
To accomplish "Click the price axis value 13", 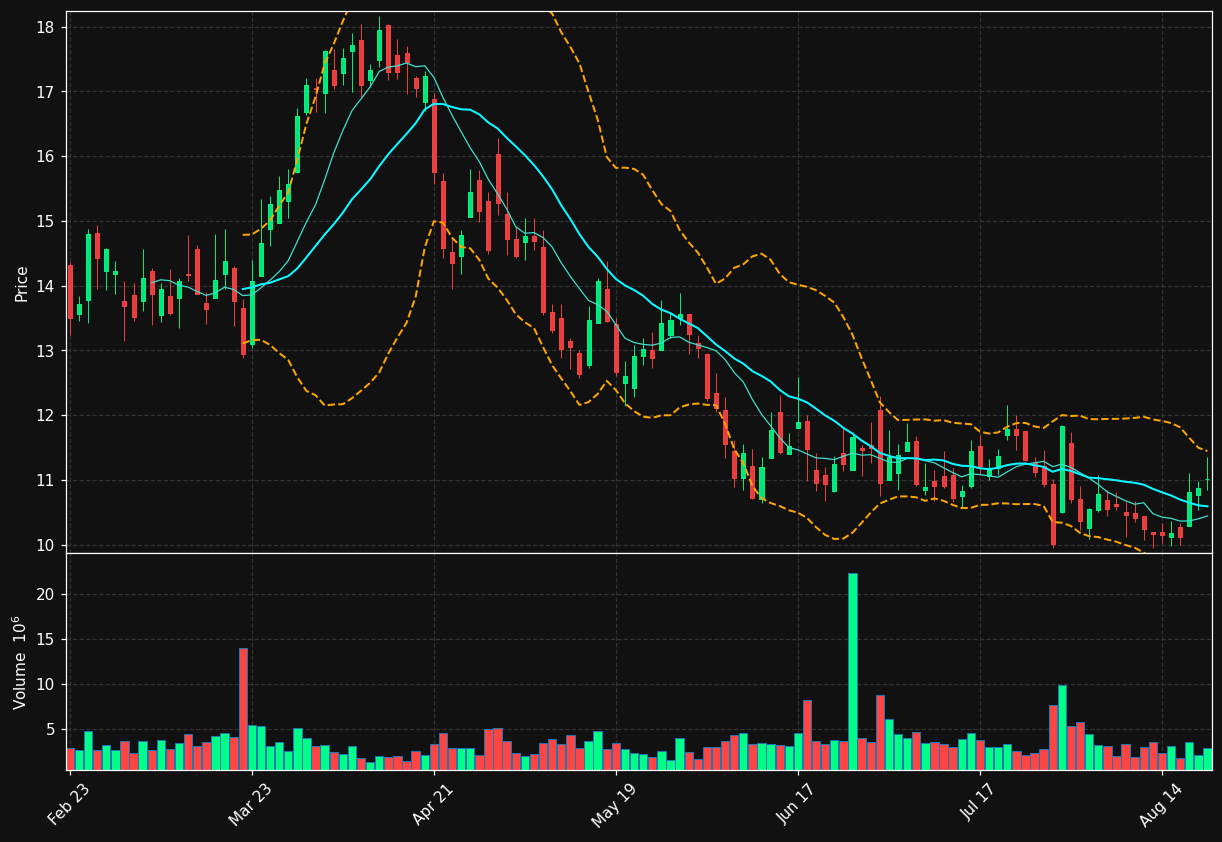I will tap(45, 351).
